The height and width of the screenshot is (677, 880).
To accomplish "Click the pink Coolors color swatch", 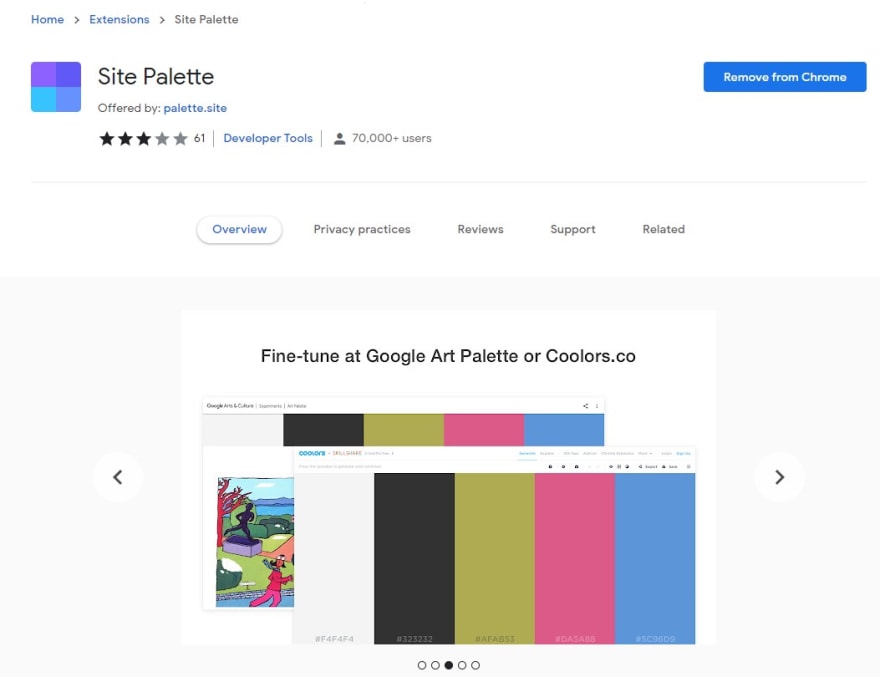I will coord(575,559).
